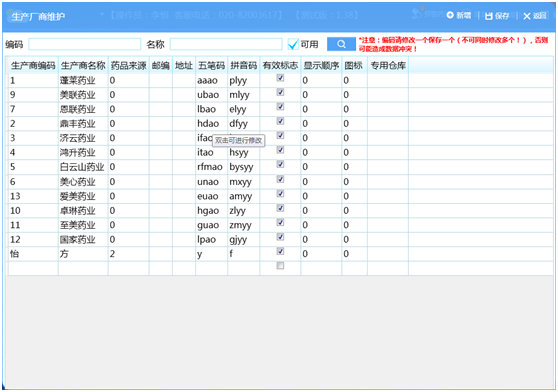Select the 至美药业 name cell
The width and height of the screenshot is (558, 392).
[x=83, y=225]
